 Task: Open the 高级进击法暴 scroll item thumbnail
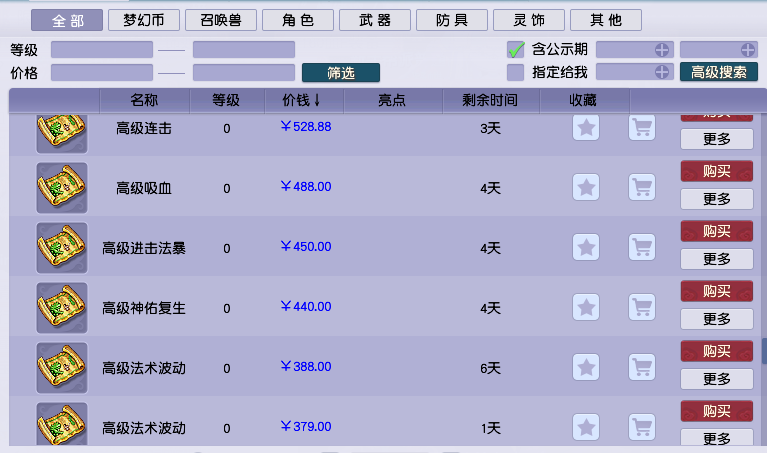tap(62, 248)
